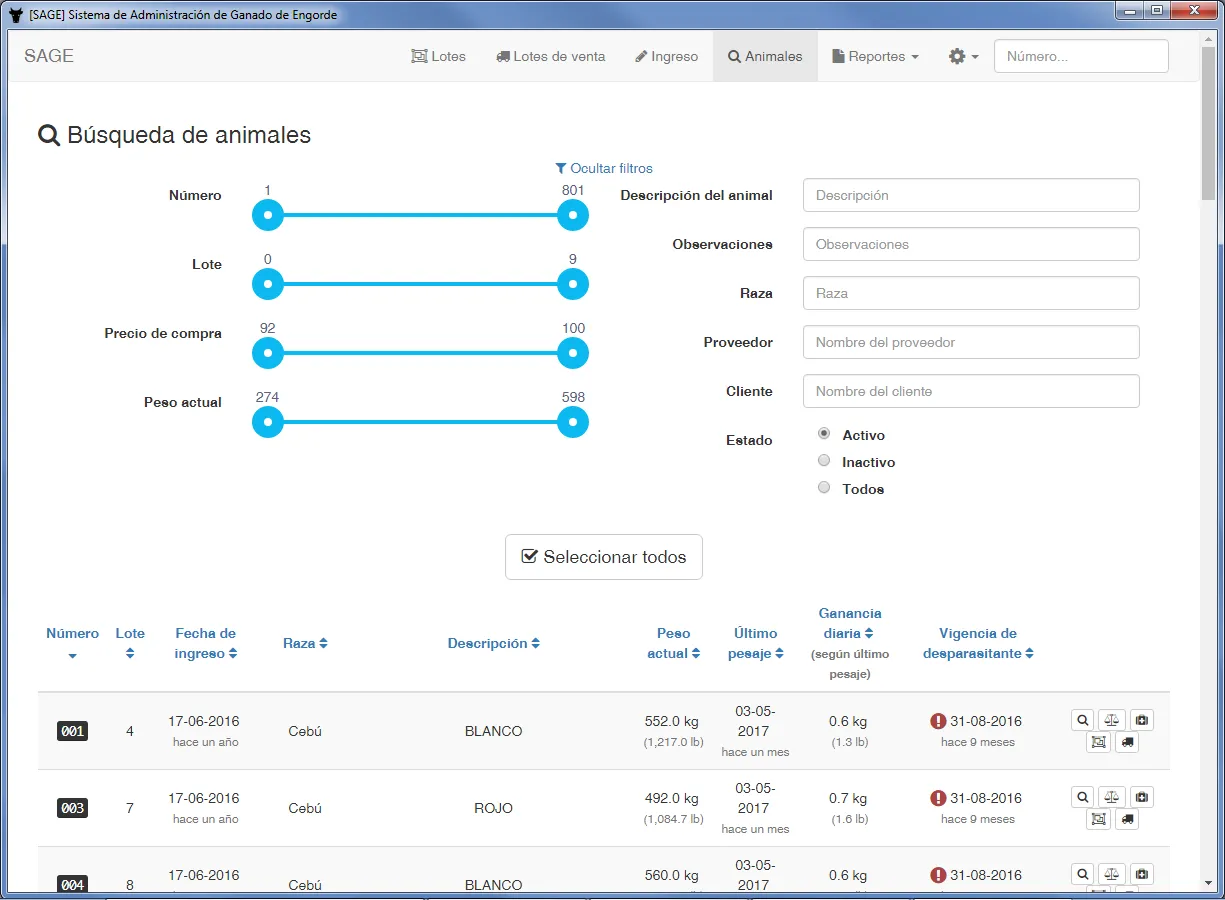
Task: Choose the Inactivo estado option
Action: click(823, 460)
